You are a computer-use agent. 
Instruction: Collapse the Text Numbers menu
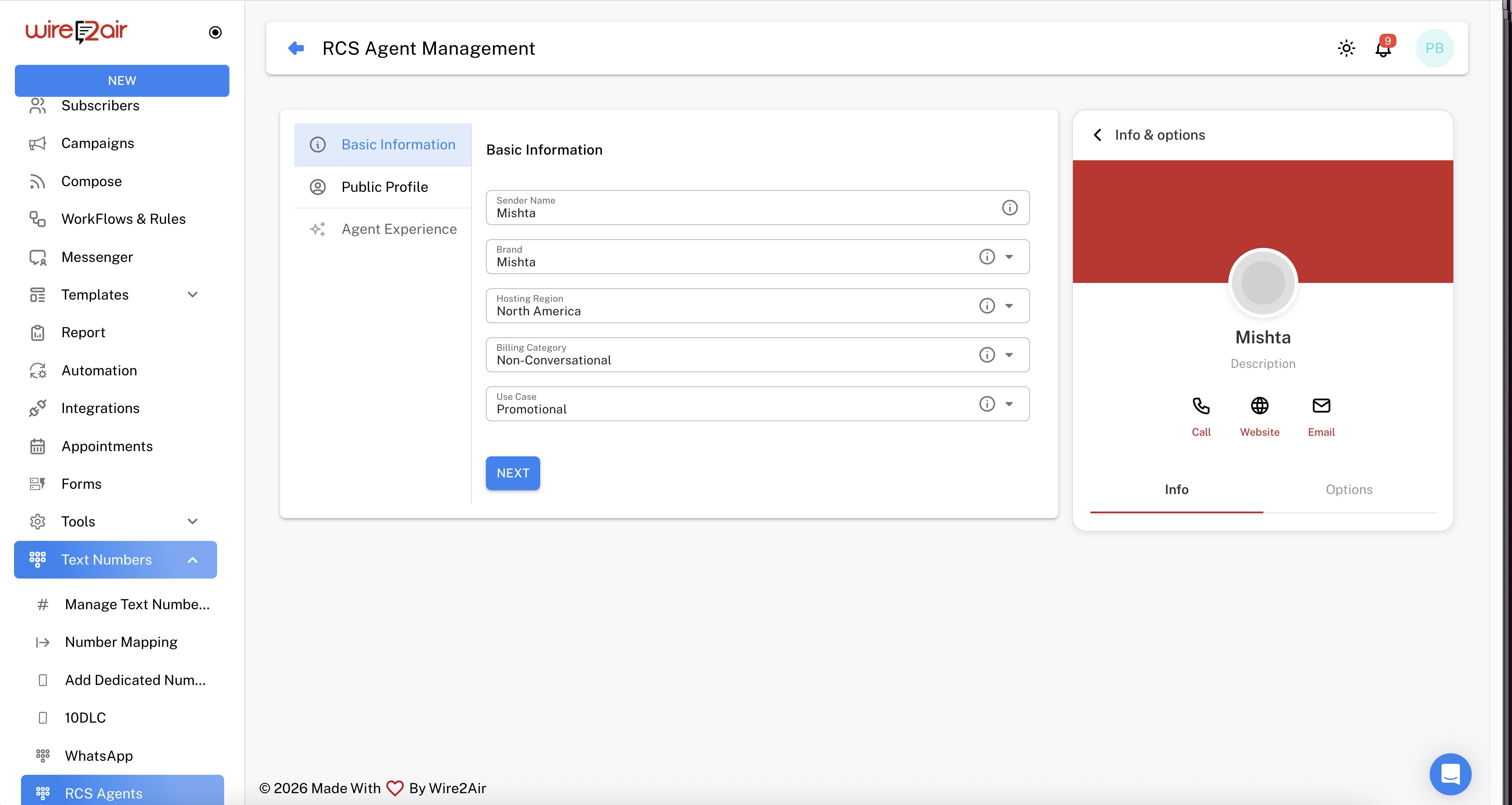click(193, 560)
